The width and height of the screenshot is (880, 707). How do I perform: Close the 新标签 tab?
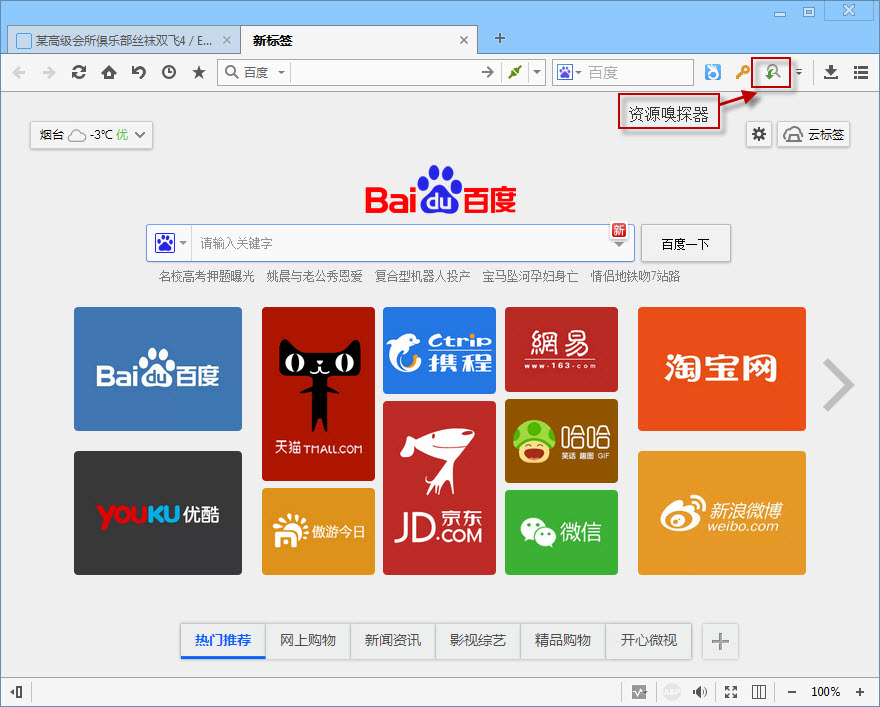[464, 40]
